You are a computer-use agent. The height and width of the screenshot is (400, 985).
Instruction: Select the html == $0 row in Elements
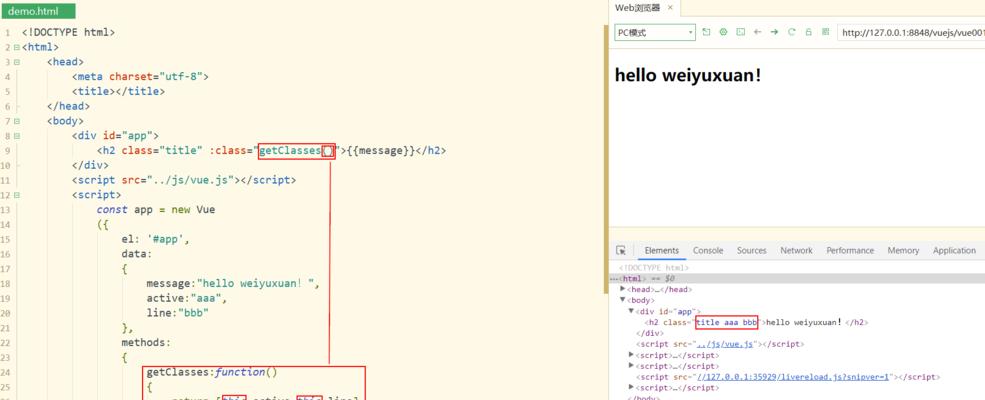pos(797,278)
